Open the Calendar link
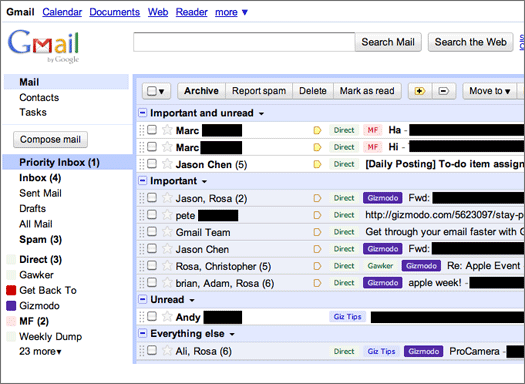525x384 pixels. tap(62, 12)
